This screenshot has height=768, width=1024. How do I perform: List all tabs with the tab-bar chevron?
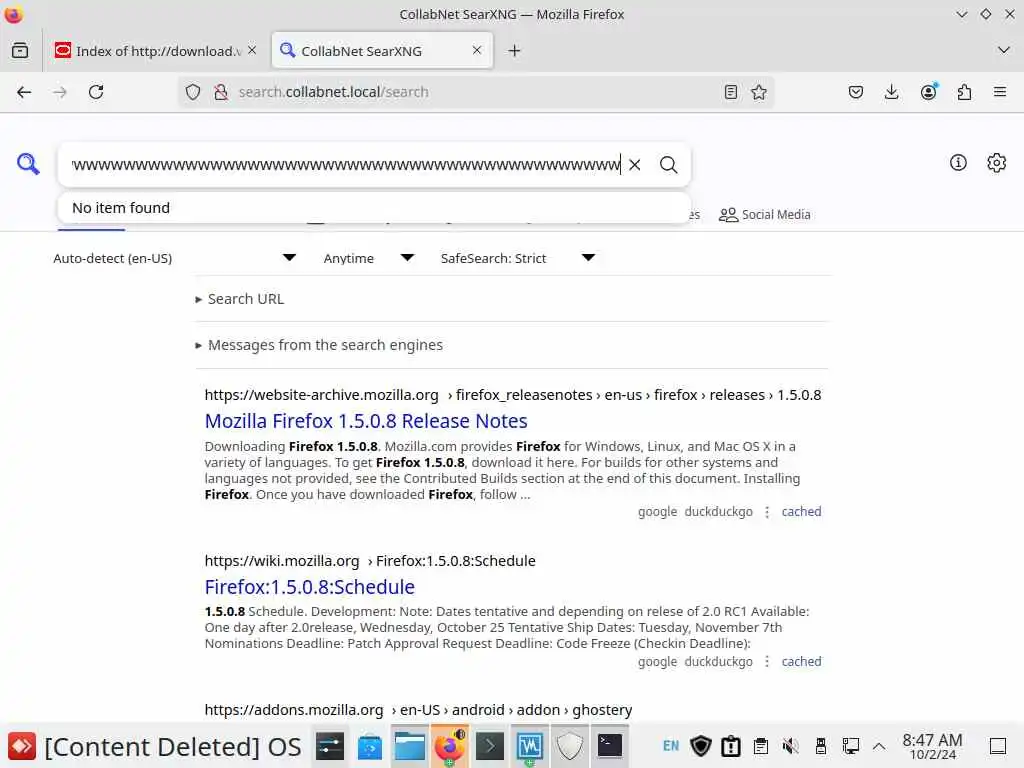[x=1004, y=50]
